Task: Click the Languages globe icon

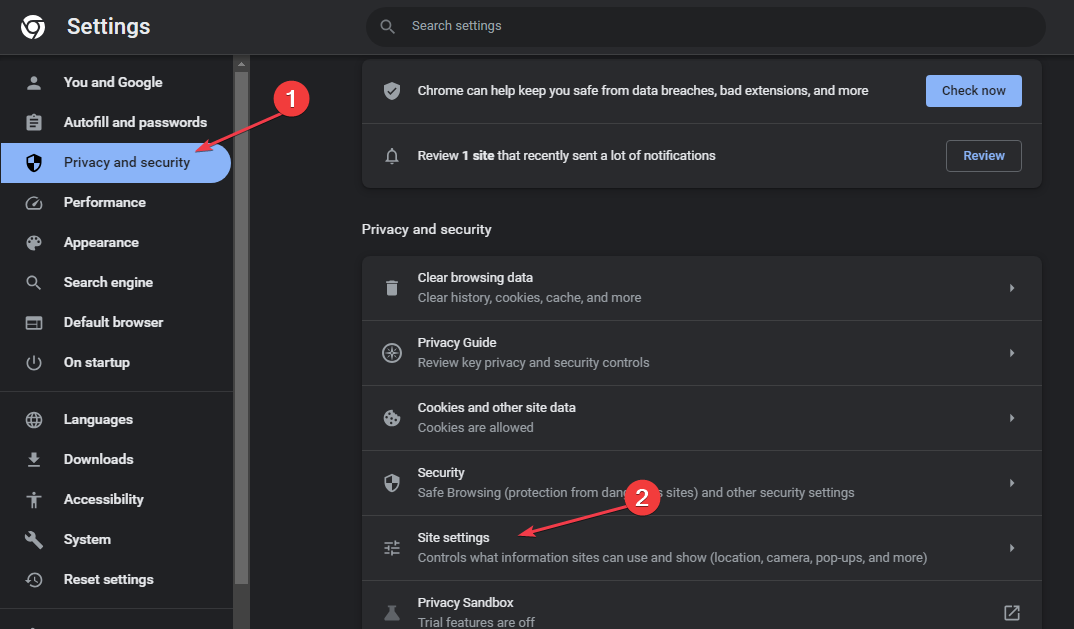Action: coord(34,420)
